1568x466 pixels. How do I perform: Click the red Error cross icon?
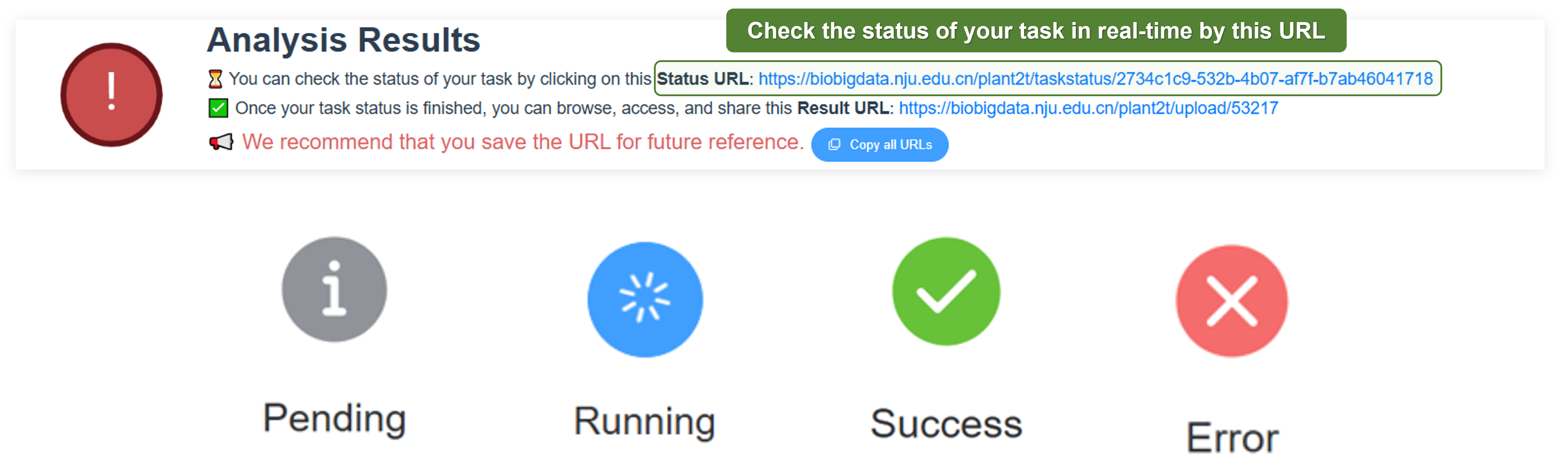(1231, 301)
